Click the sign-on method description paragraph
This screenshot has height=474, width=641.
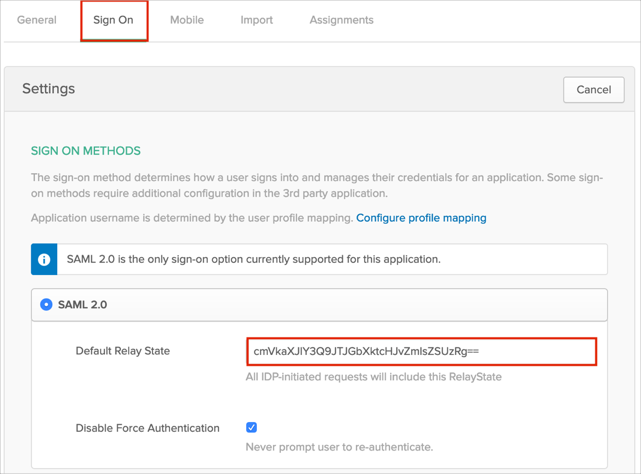point(316,185)
